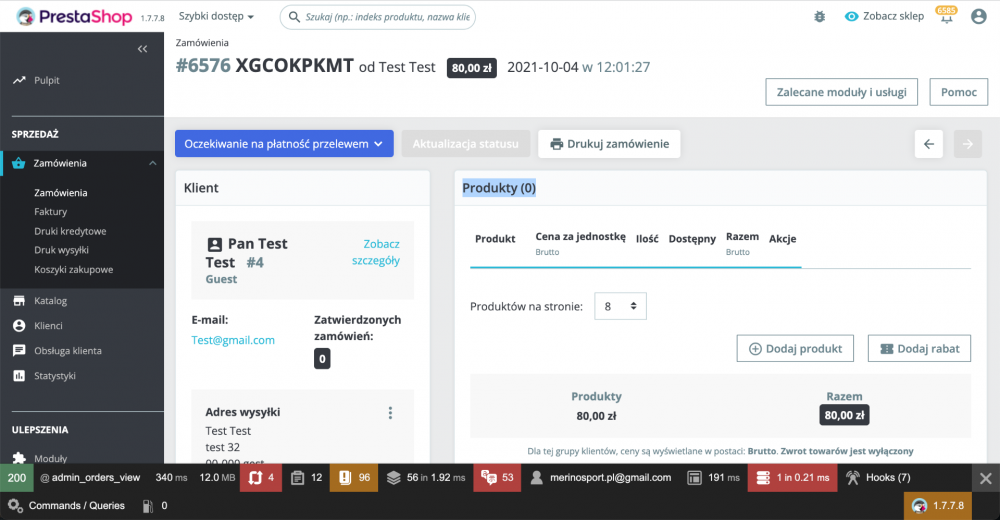Open profiler warnings panel showing 96

coord(354,477)
